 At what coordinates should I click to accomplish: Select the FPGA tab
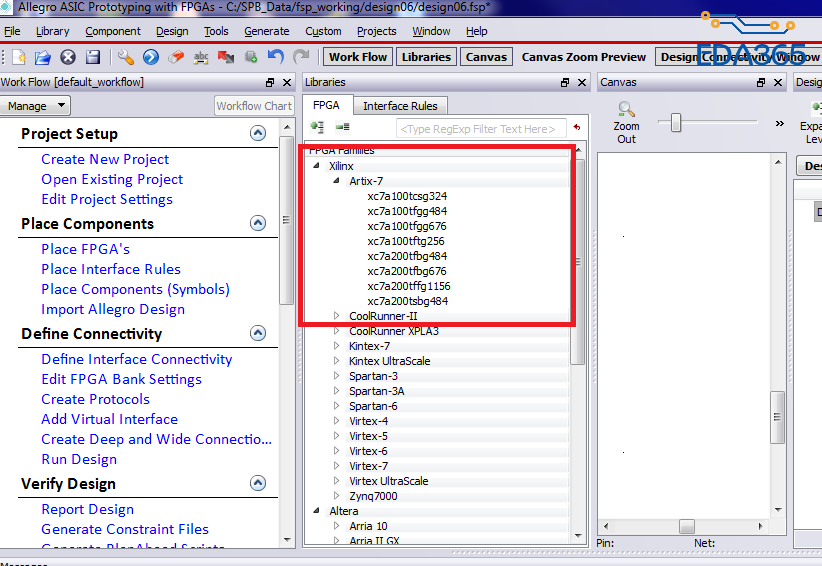[326, 105]
